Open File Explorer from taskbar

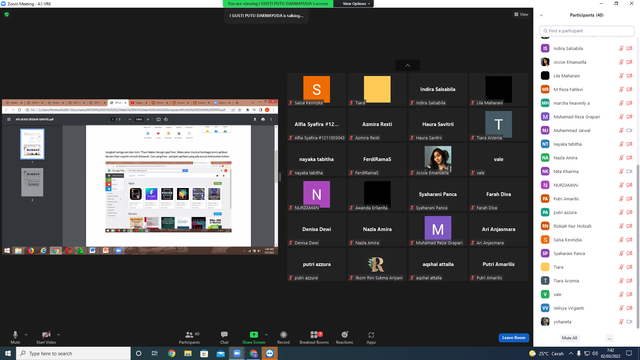188,353
